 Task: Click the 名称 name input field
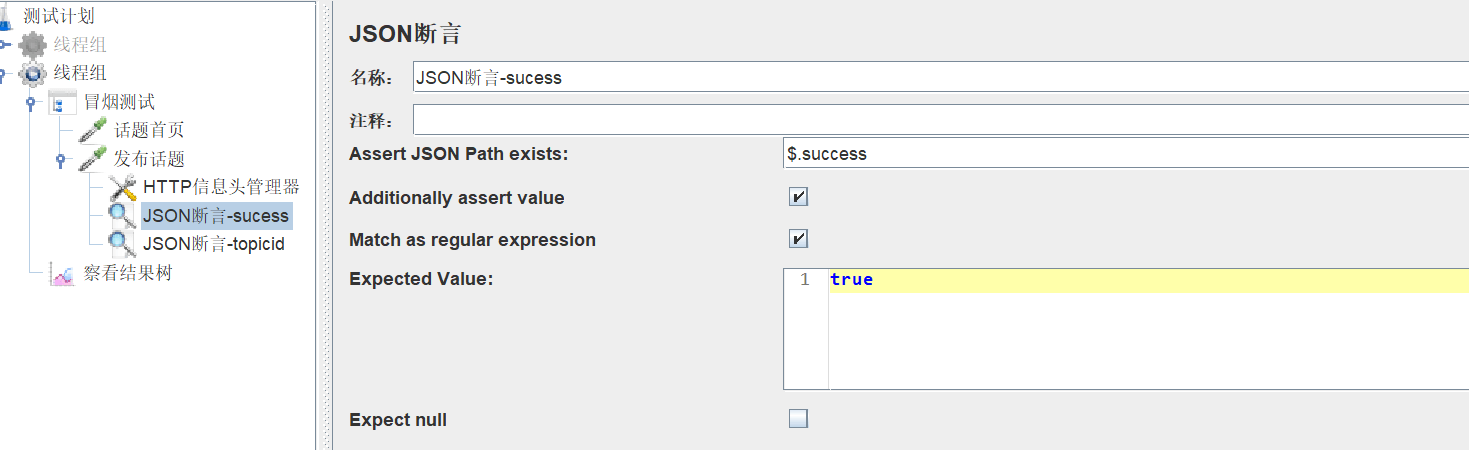click(940, 77)
